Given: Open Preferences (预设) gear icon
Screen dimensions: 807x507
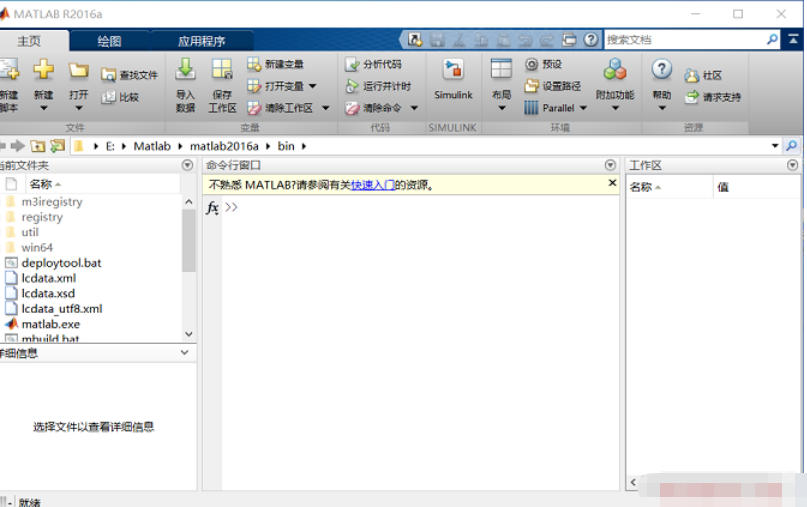Looking at the screenshot, I should (x=531, y=64).
